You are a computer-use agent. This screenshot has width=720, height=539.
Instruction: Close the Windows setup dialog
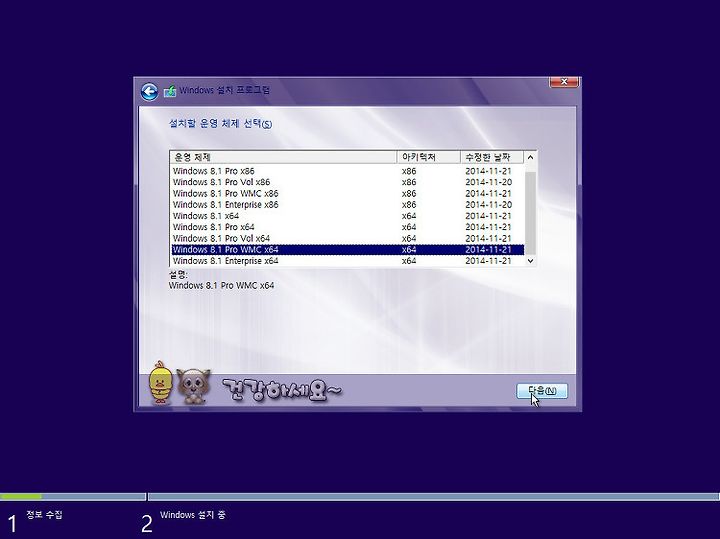tap(564, 82)
